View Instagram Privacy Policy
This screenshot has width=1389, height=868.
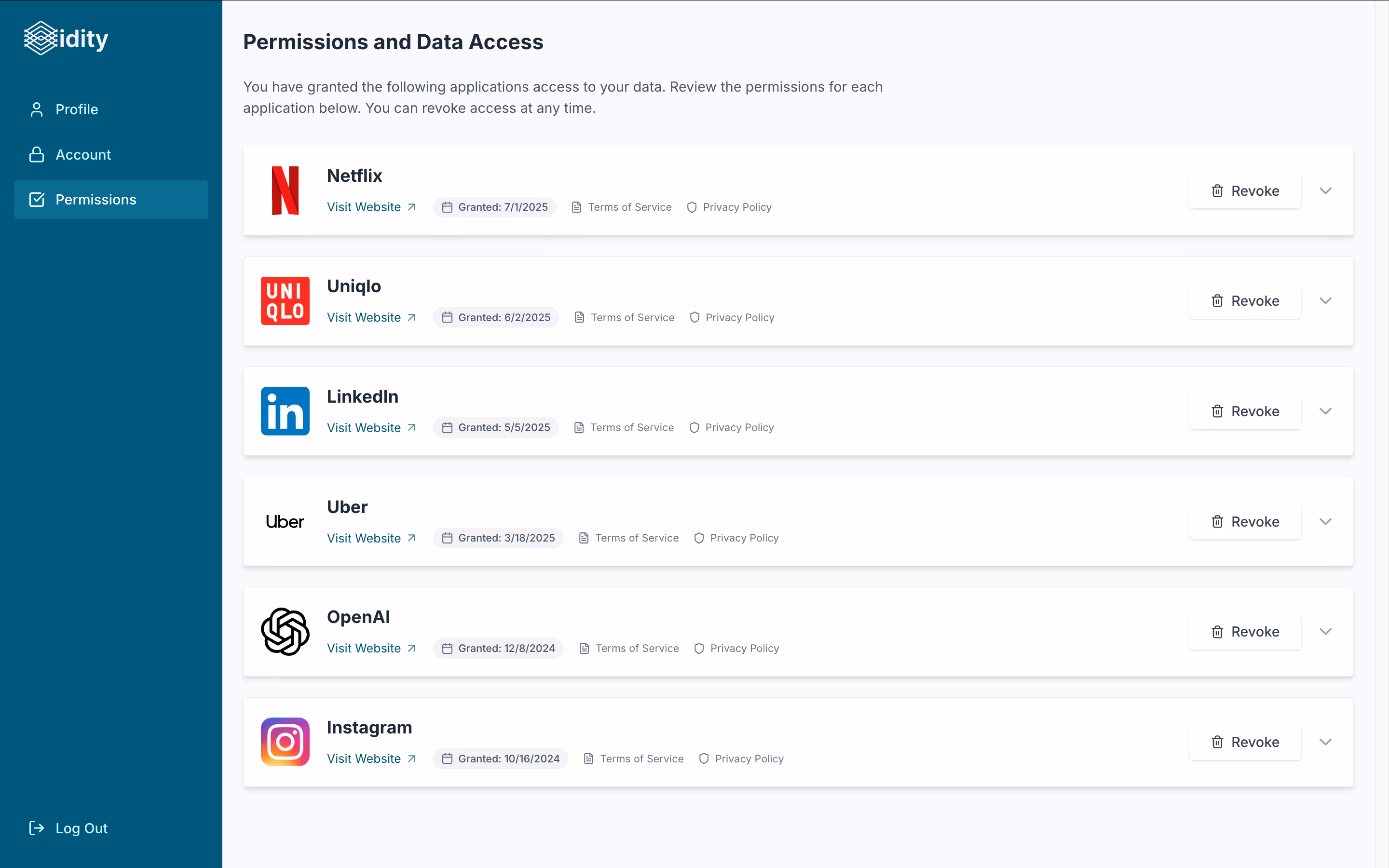[741, 759]
